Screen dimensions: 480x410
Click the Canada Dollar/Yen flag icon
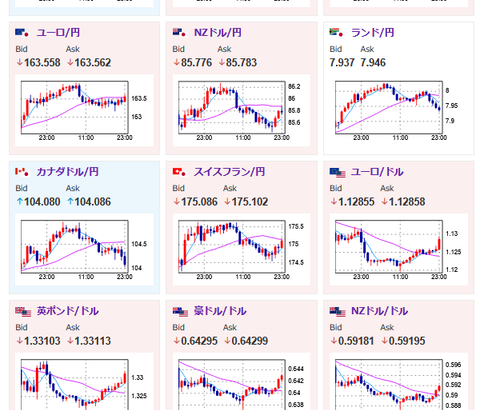[x=22, y=172]
